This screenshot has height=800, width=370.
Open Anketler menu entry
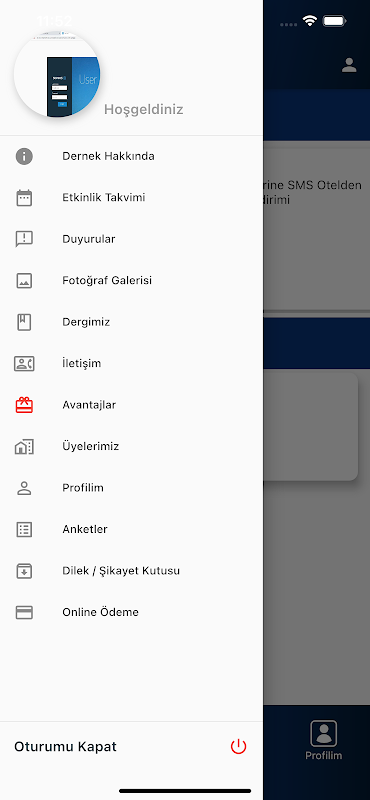[x=131, y=529]
